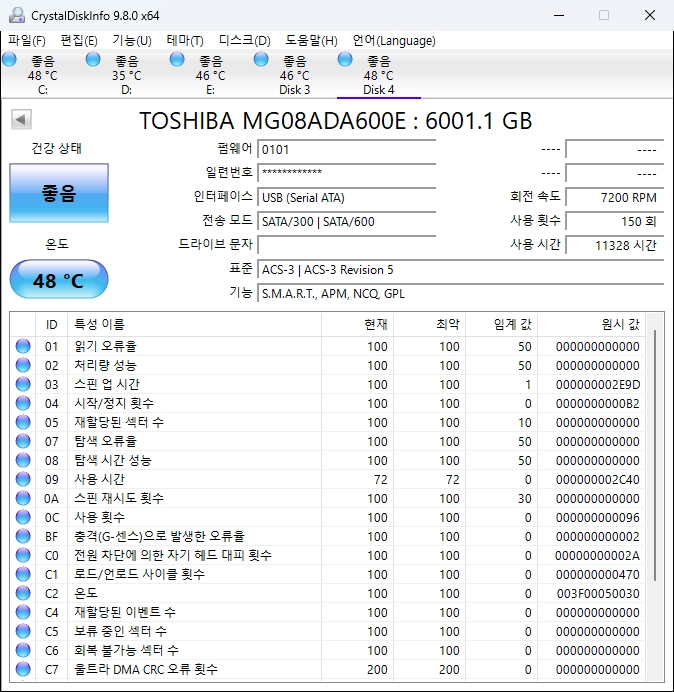Click blue status icon for attribute 0A

point(23,498)
